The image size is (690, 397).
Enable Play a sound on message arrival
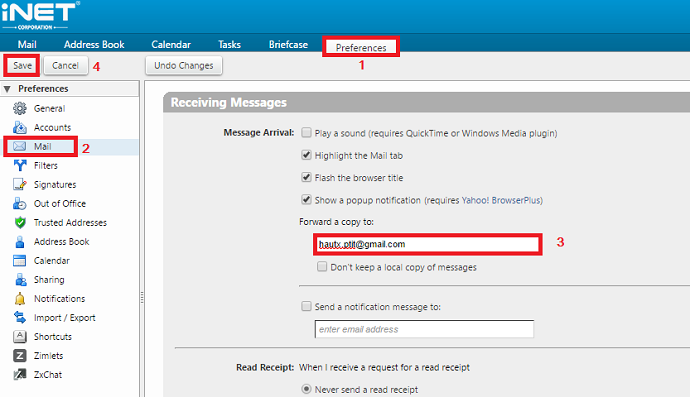(x=306, y=132)
